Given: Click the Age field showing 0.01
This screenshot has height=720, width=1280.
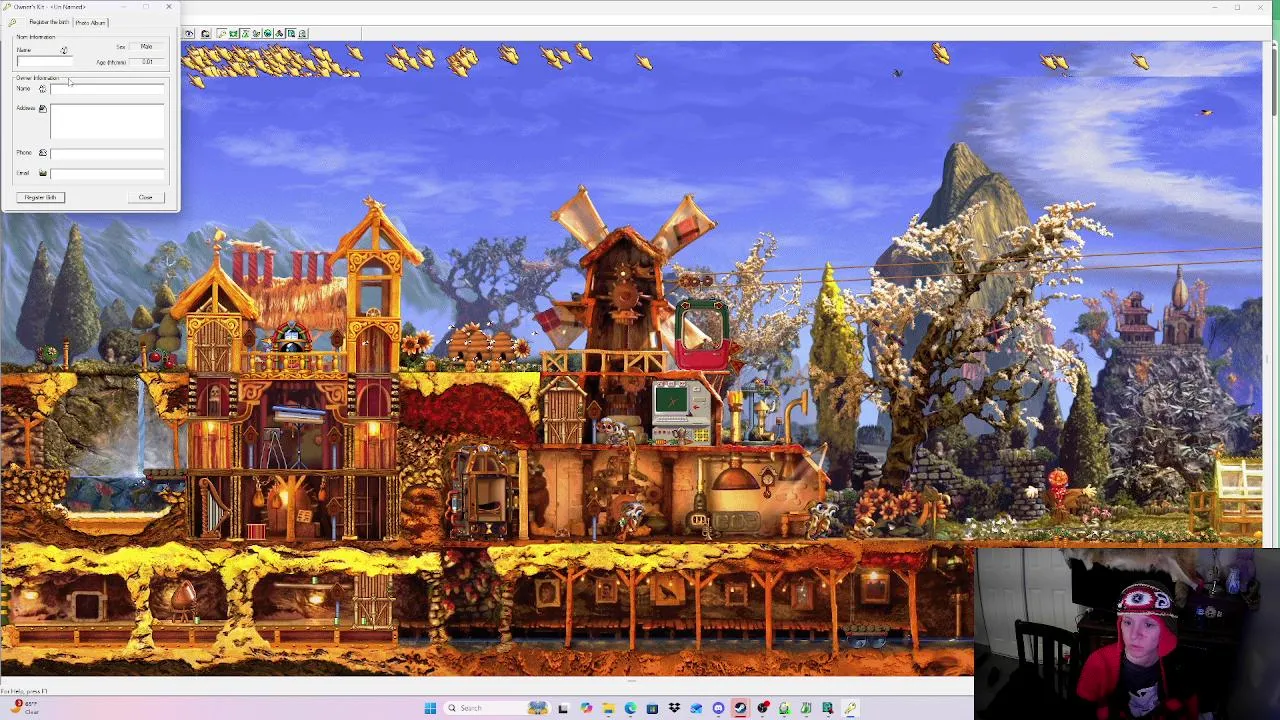Looking at the screenshot, I should point(147,62).
